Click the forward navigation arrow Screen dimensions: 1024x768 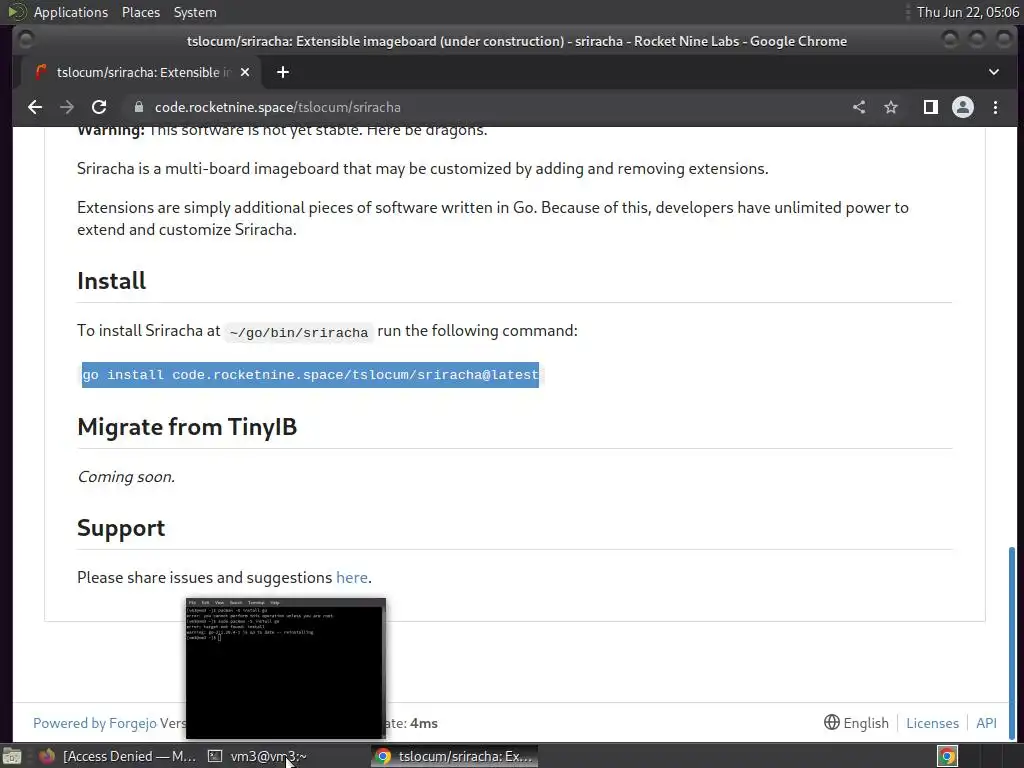67,107
